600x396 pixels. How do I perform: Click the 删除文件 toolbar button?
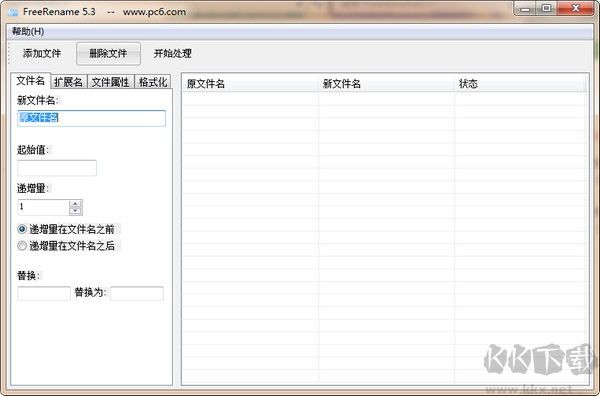point(108,54)
